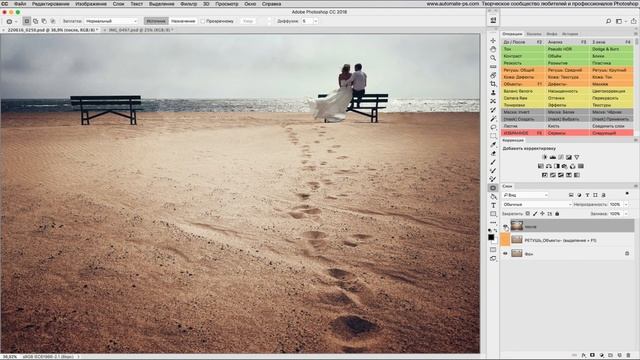640x360 pixels.
Task: Open the Изображение menu
Action: tap(91, 4)
